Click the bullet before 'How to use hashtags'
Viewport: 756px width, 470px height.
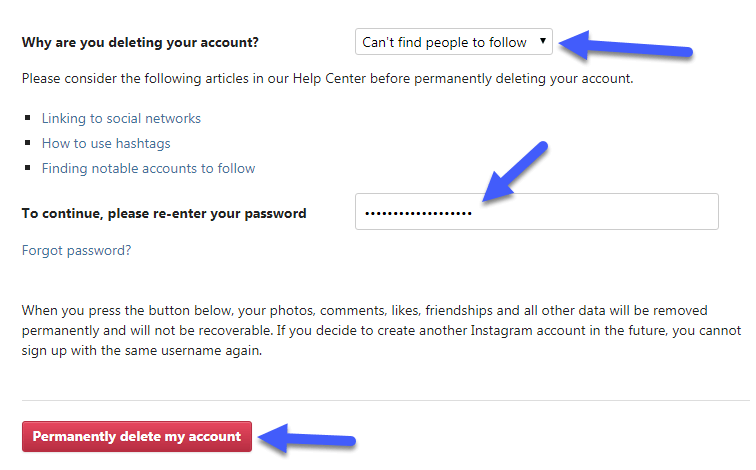tap(28, 144)
